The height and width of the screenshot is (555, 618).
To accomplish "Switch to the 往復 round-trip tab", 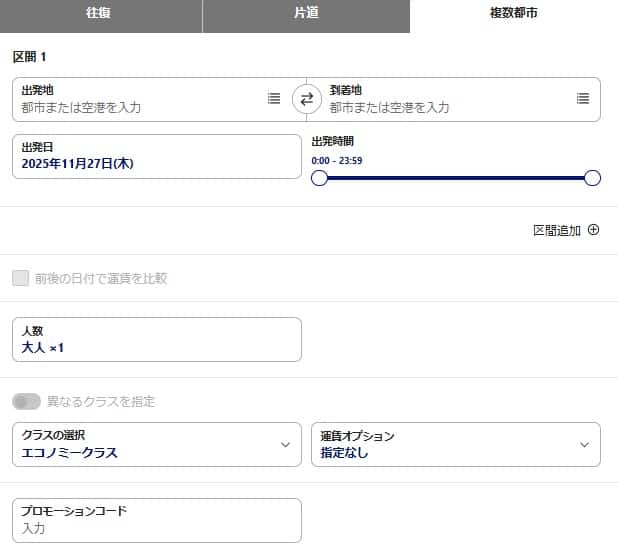I will 101,16.
